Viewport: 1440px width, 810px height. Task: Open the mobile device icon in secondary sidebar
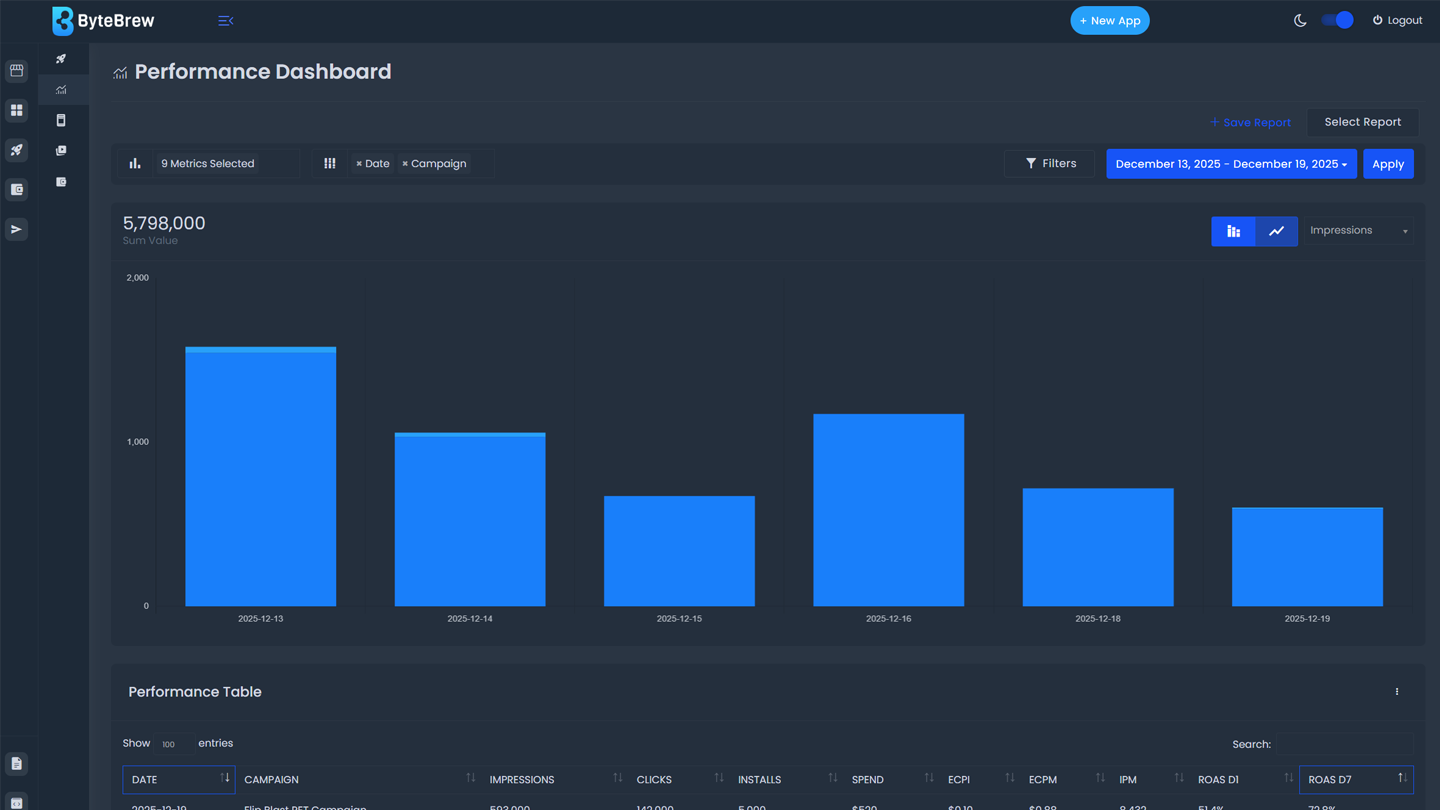click(61, 120)
